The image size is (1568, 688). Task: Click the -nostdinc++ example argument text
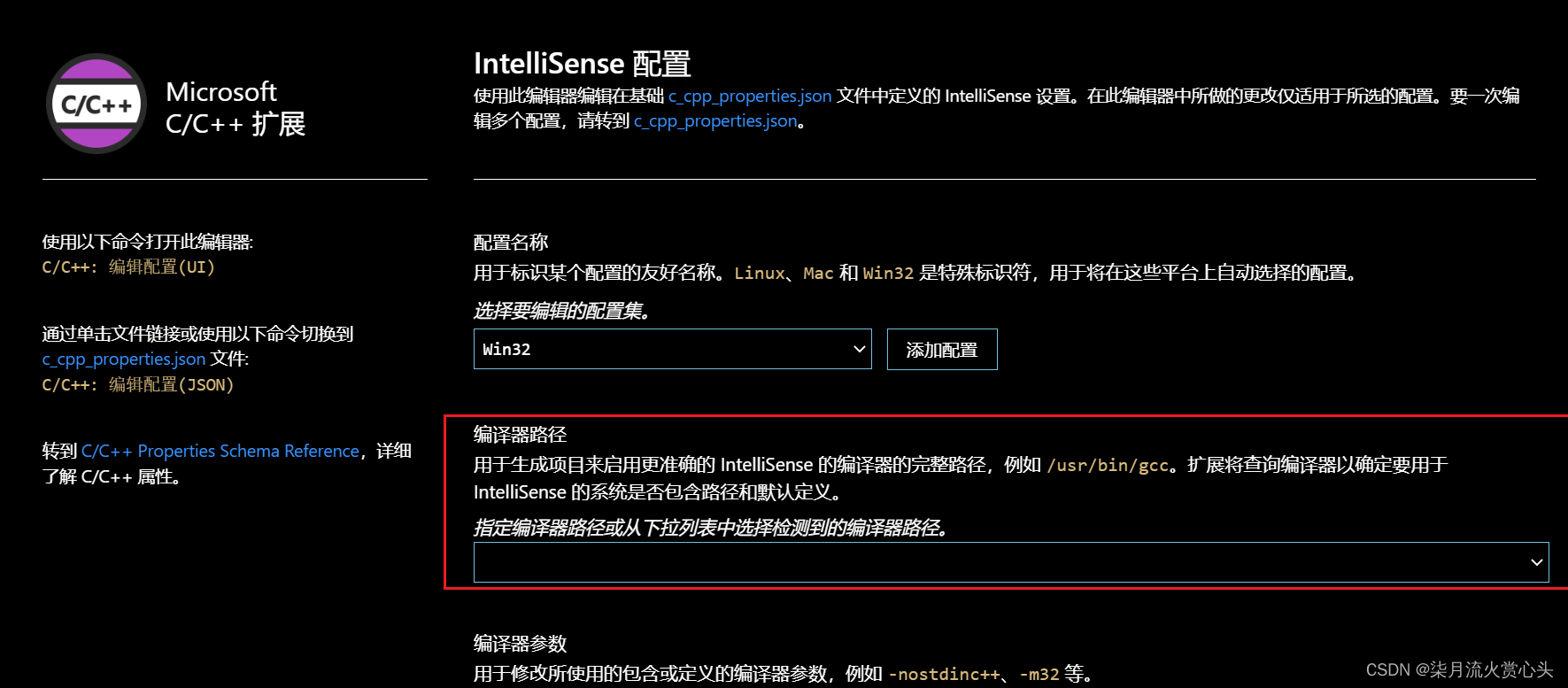(944, 674)
